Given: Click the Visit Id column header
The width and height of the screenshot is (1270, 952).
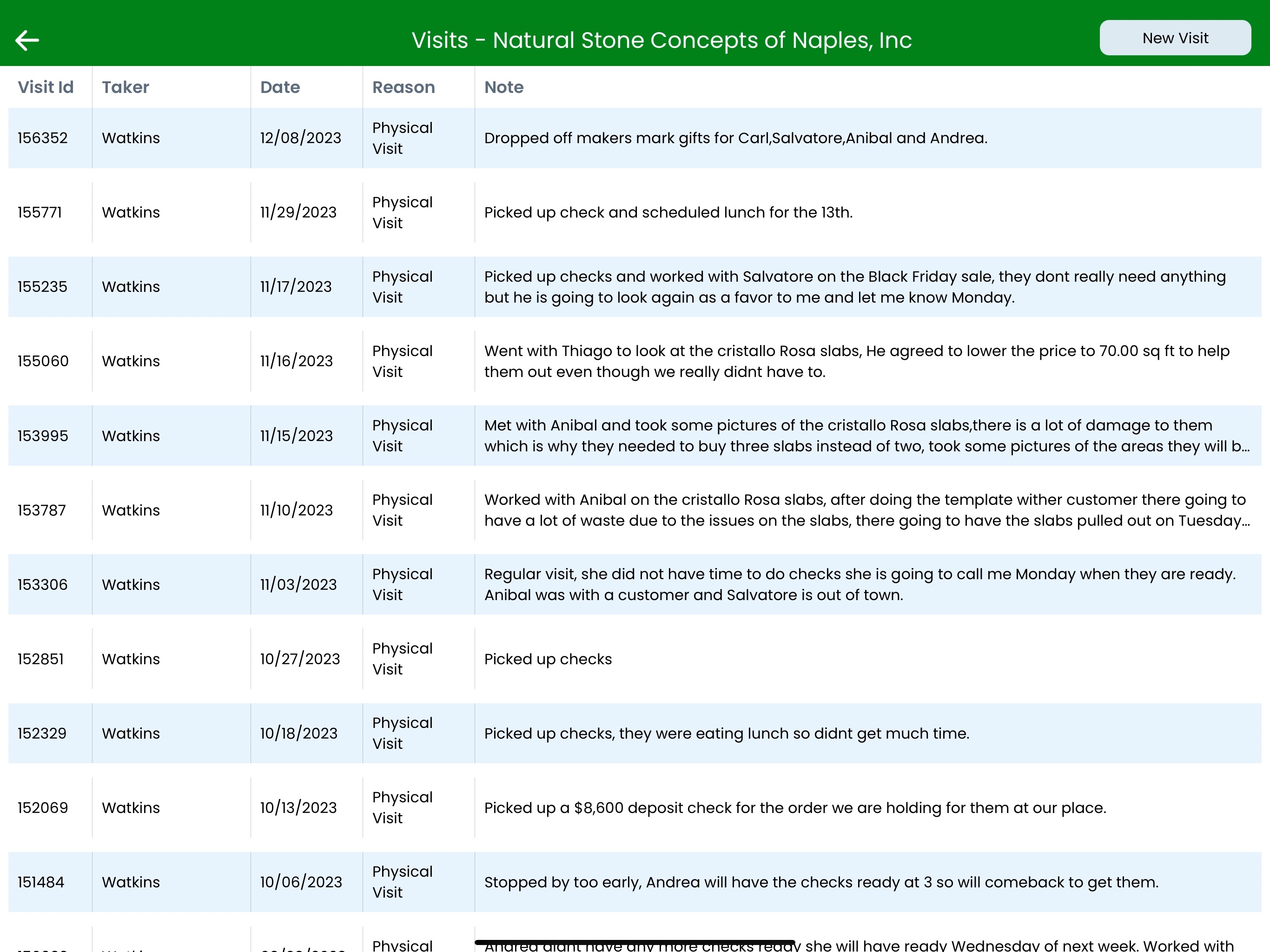Looking at the screenshot, I should point(46,87).
